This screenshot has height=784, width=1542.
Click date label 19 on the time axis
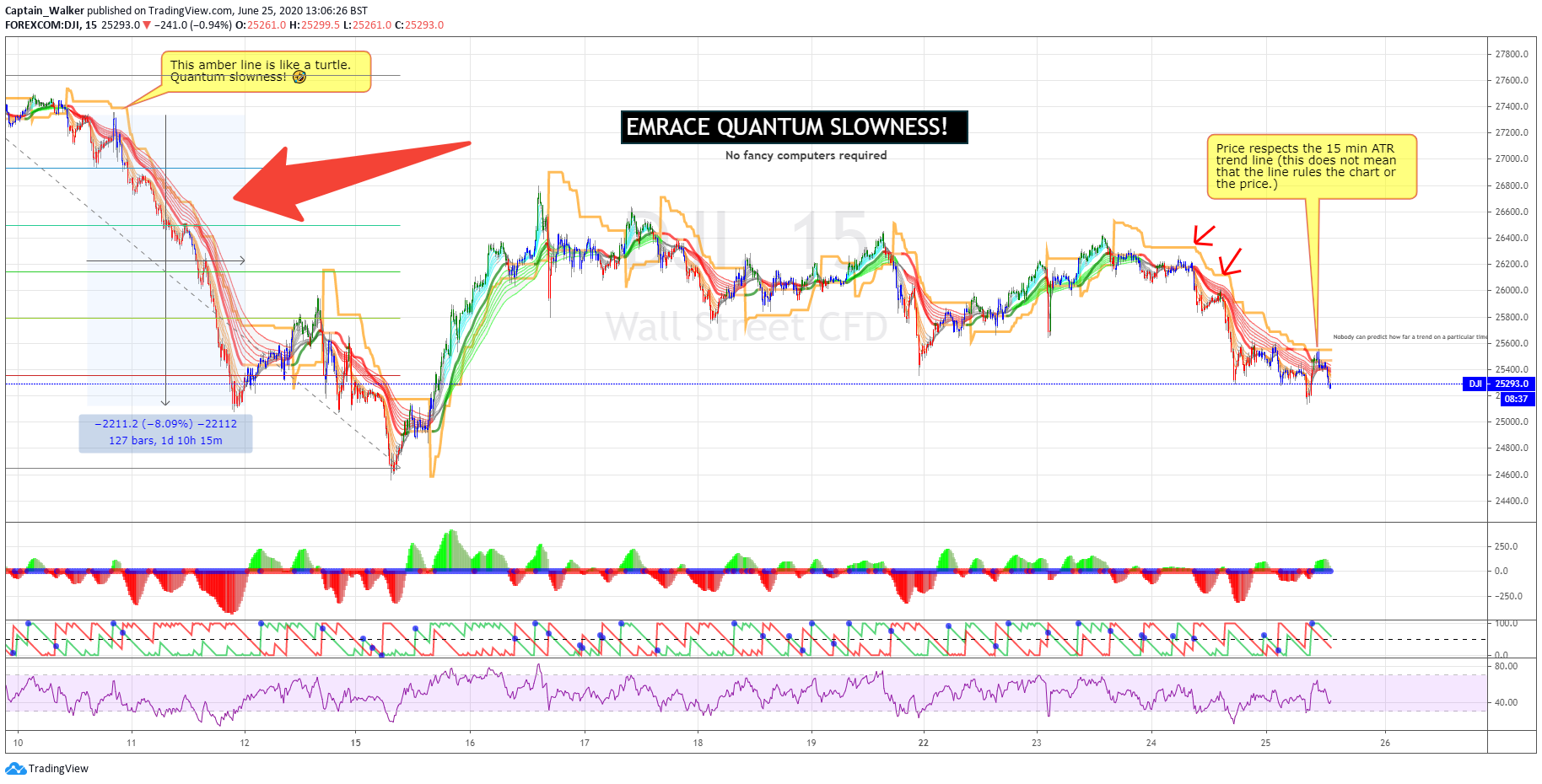(x=811, y=743)
